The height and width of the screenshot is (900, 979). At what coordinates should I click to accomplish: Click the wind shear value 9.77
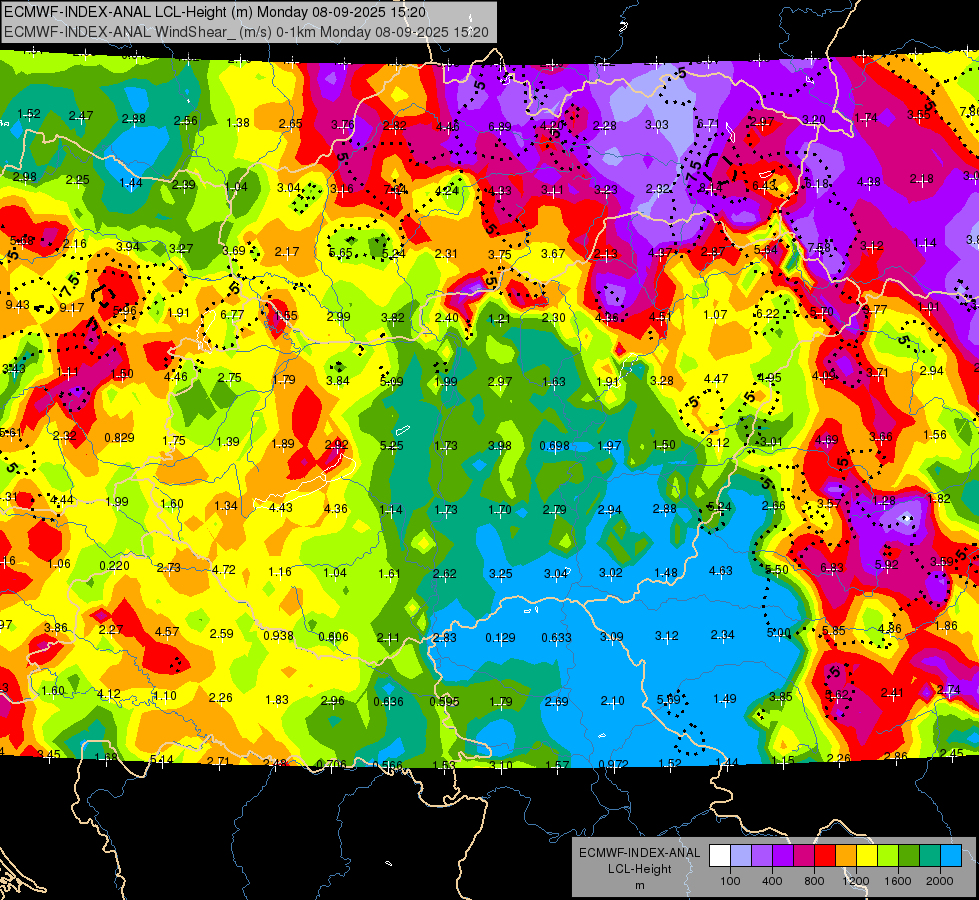pyautogui.click(x=875, y=309)
